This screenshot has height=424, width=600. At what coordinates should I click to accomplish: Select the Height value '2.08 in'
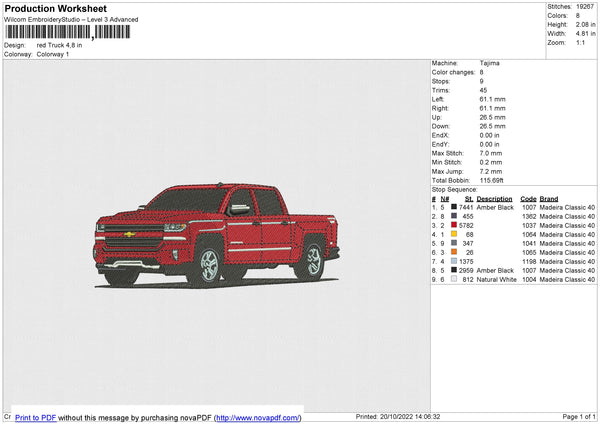(586, 24)
